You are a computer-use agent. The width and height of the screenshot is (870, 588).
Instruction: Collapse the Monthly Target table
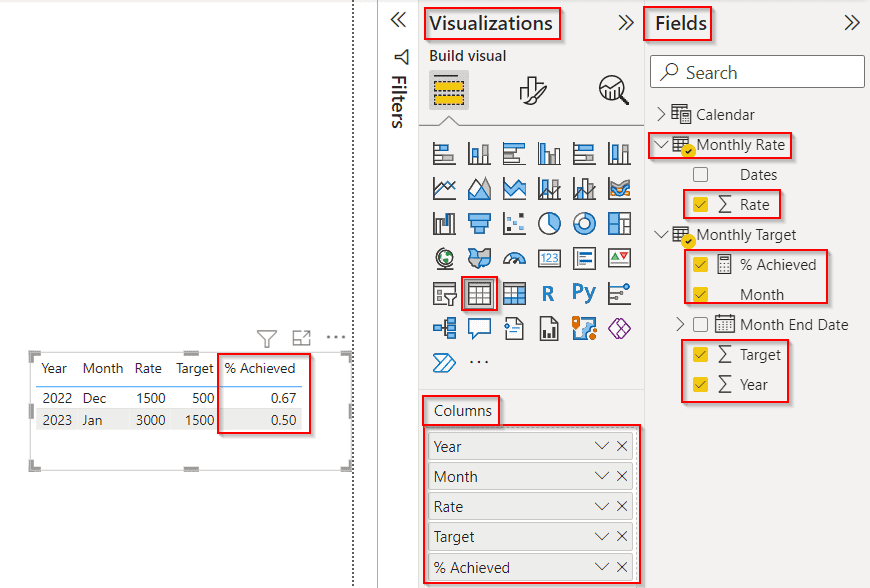(661, 235)
